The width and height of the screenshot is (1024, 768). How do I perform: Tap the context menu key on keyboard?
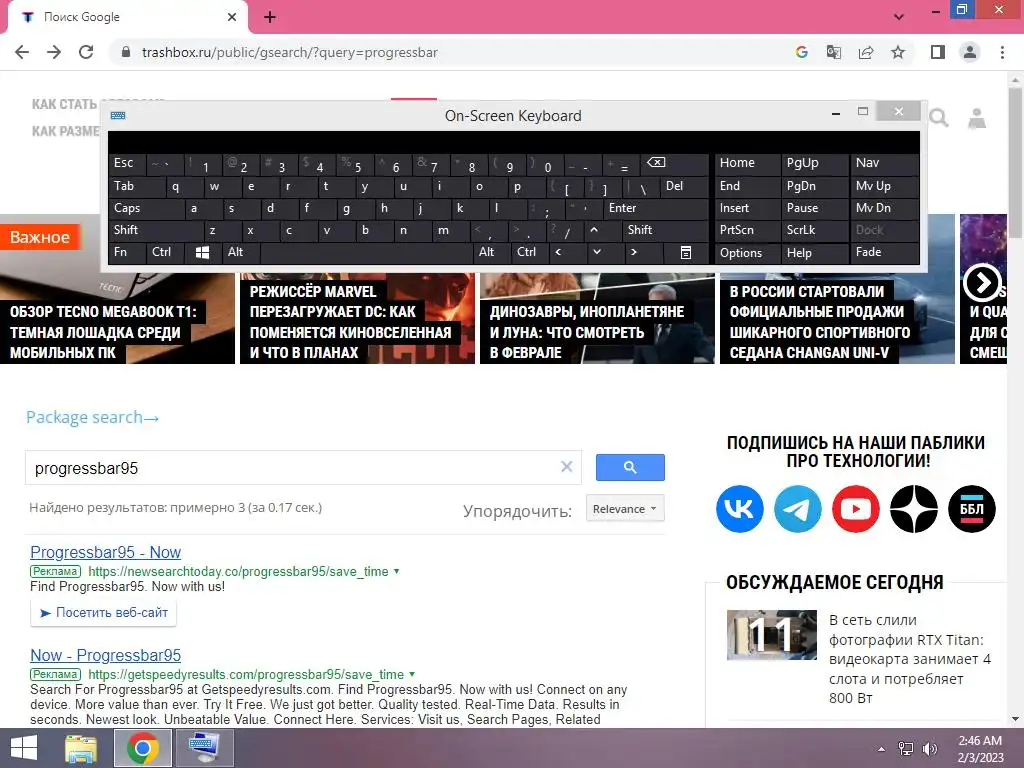point(686,253)
